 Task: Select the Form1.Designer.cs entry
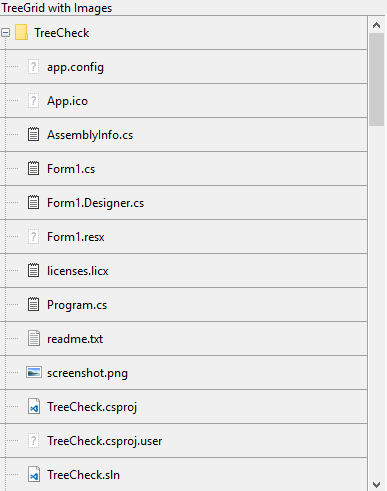pos(95,203)
